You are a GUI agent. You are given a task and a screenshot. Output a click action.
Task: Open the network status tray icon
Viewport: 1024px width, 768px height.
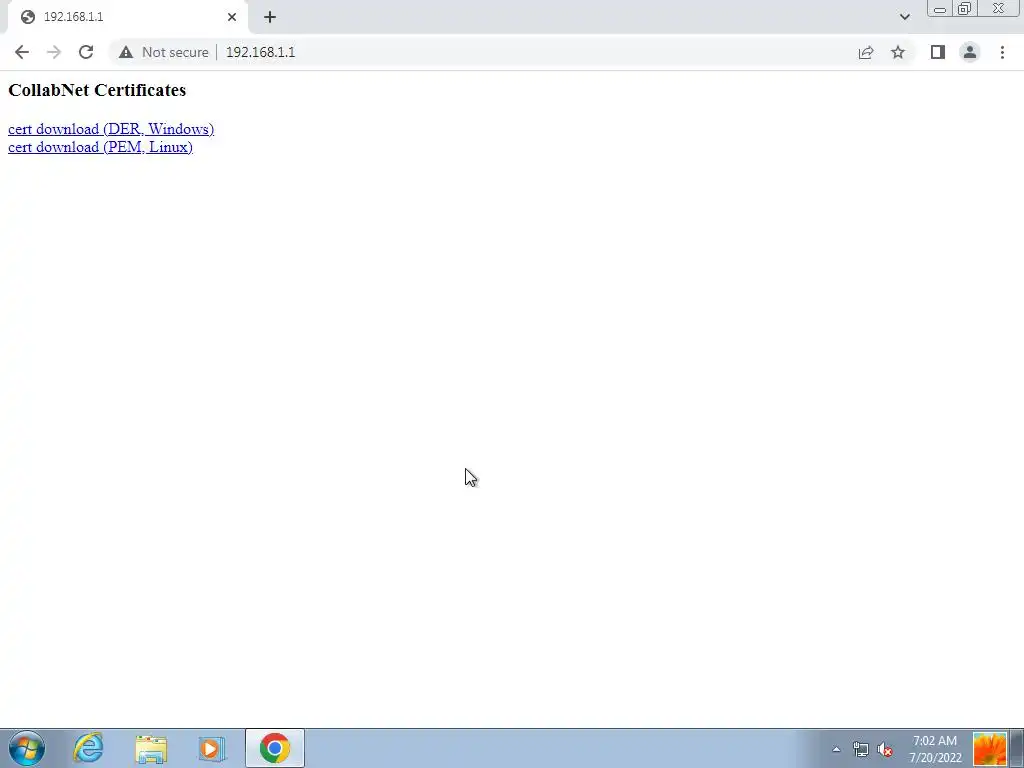[x=861, y=749]
